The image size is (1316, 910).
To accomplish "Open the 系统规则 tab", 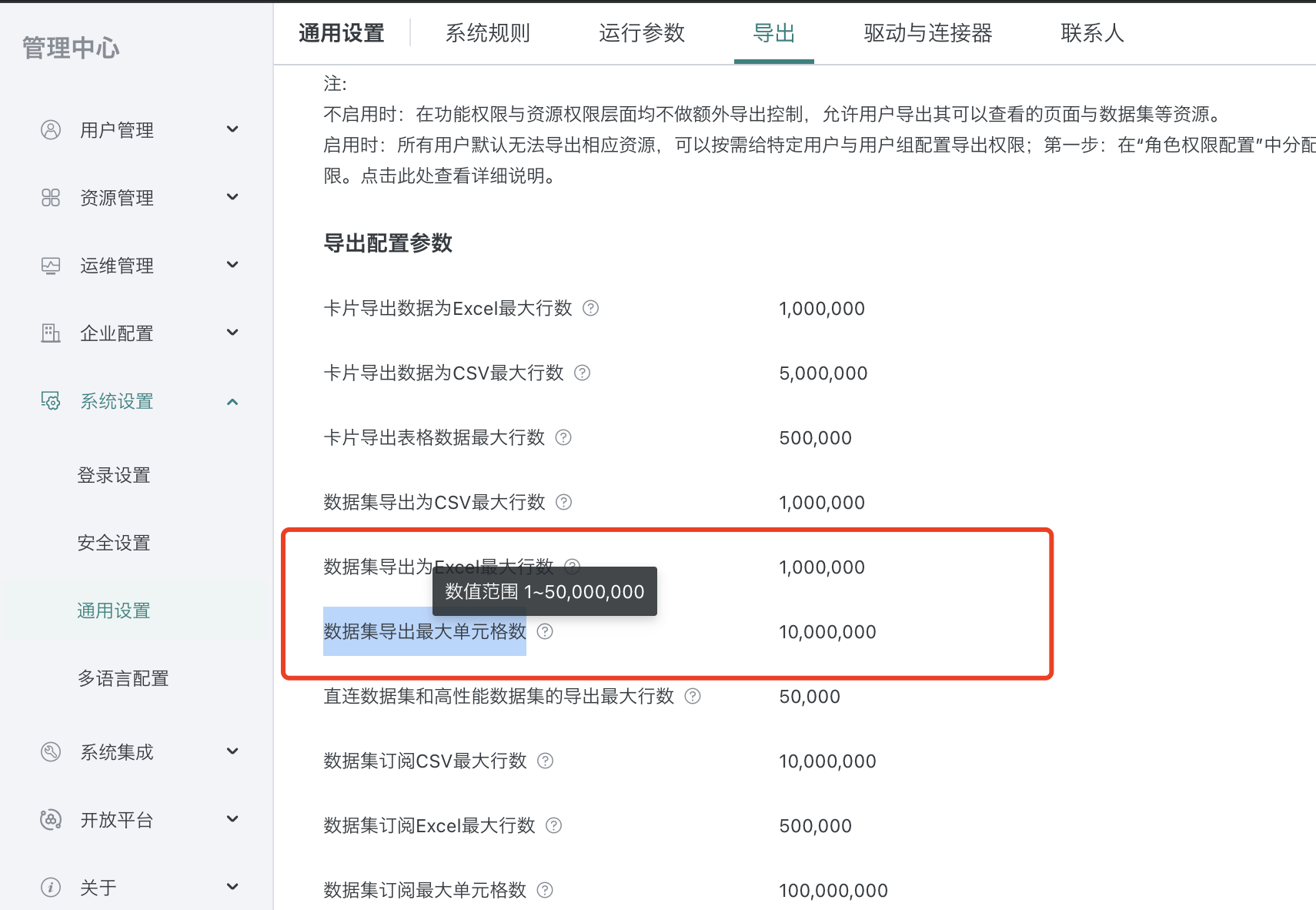I will pos(487,33).
